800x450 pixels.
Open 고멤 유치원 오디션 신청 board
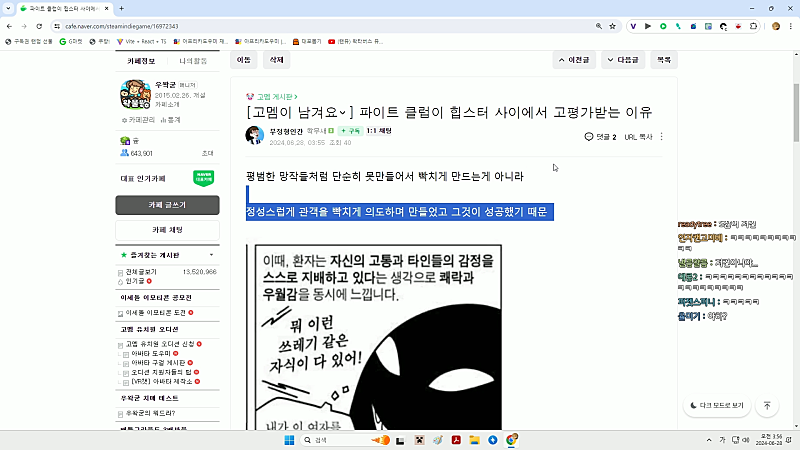pyautogui.click(x=160, y=344)
